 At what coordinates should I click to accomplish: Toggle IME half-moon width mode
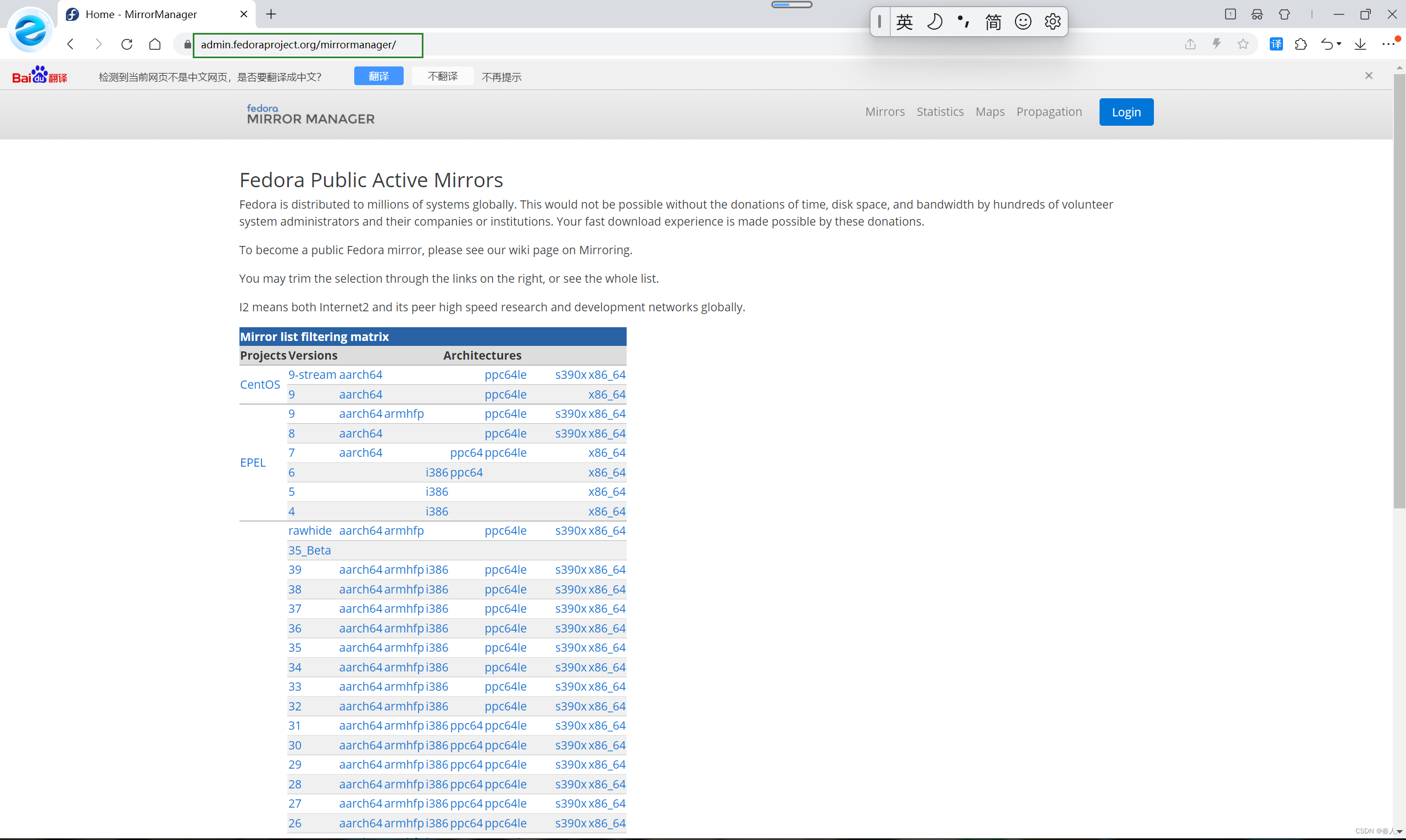pos(934,21)
